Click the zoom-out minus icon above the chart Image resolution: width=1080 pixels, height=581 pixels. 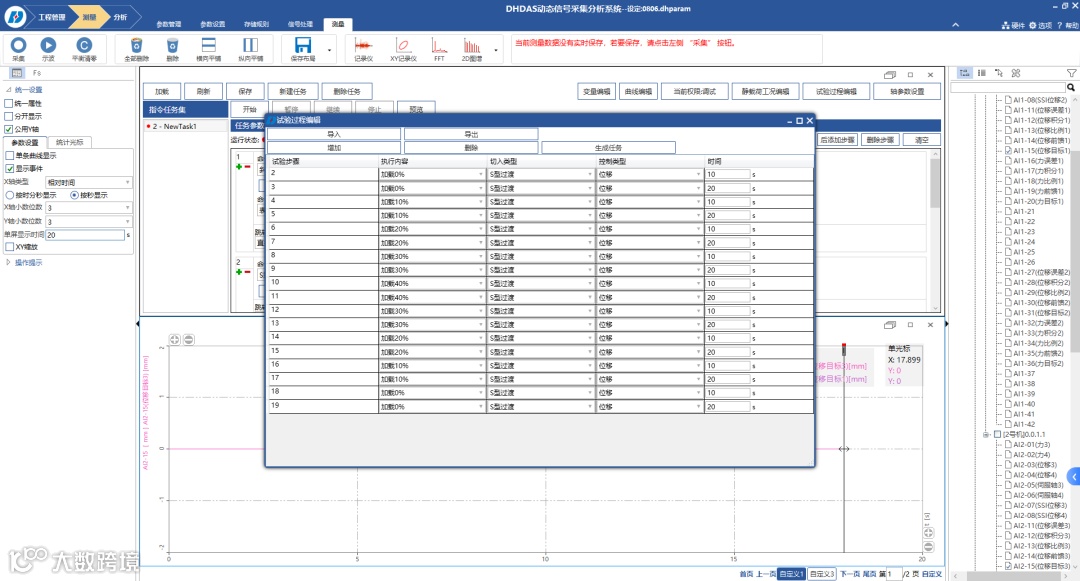(189, 339)
